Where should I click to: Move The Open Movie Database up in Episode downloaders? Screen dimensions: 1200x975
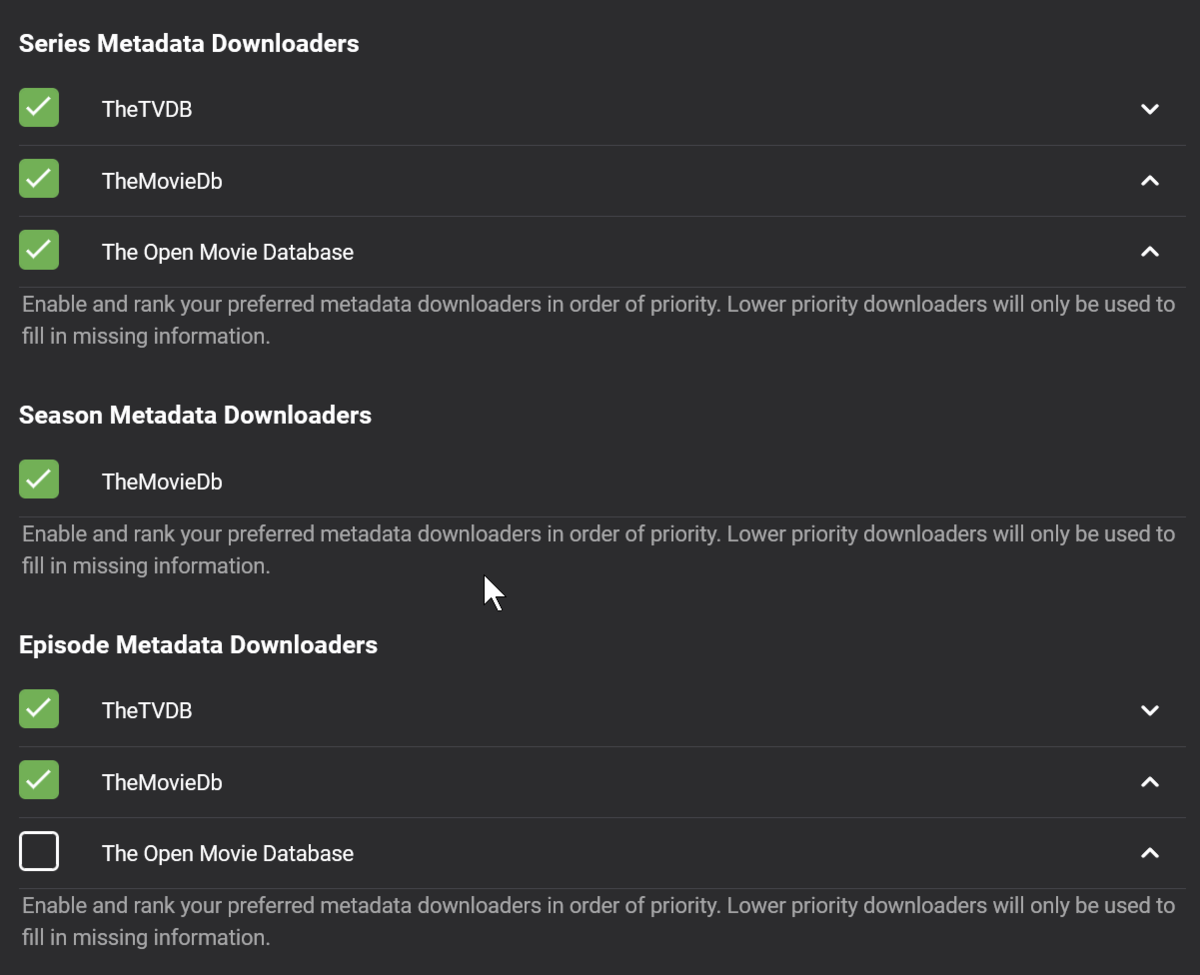(1150, 853)
